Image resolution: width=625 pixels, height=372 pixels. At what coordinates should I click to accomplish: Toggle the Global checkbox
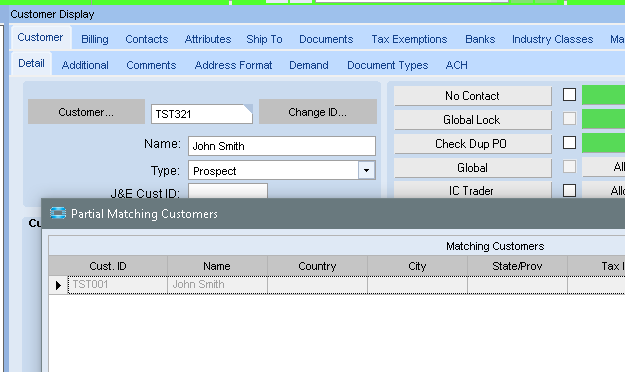569,167
